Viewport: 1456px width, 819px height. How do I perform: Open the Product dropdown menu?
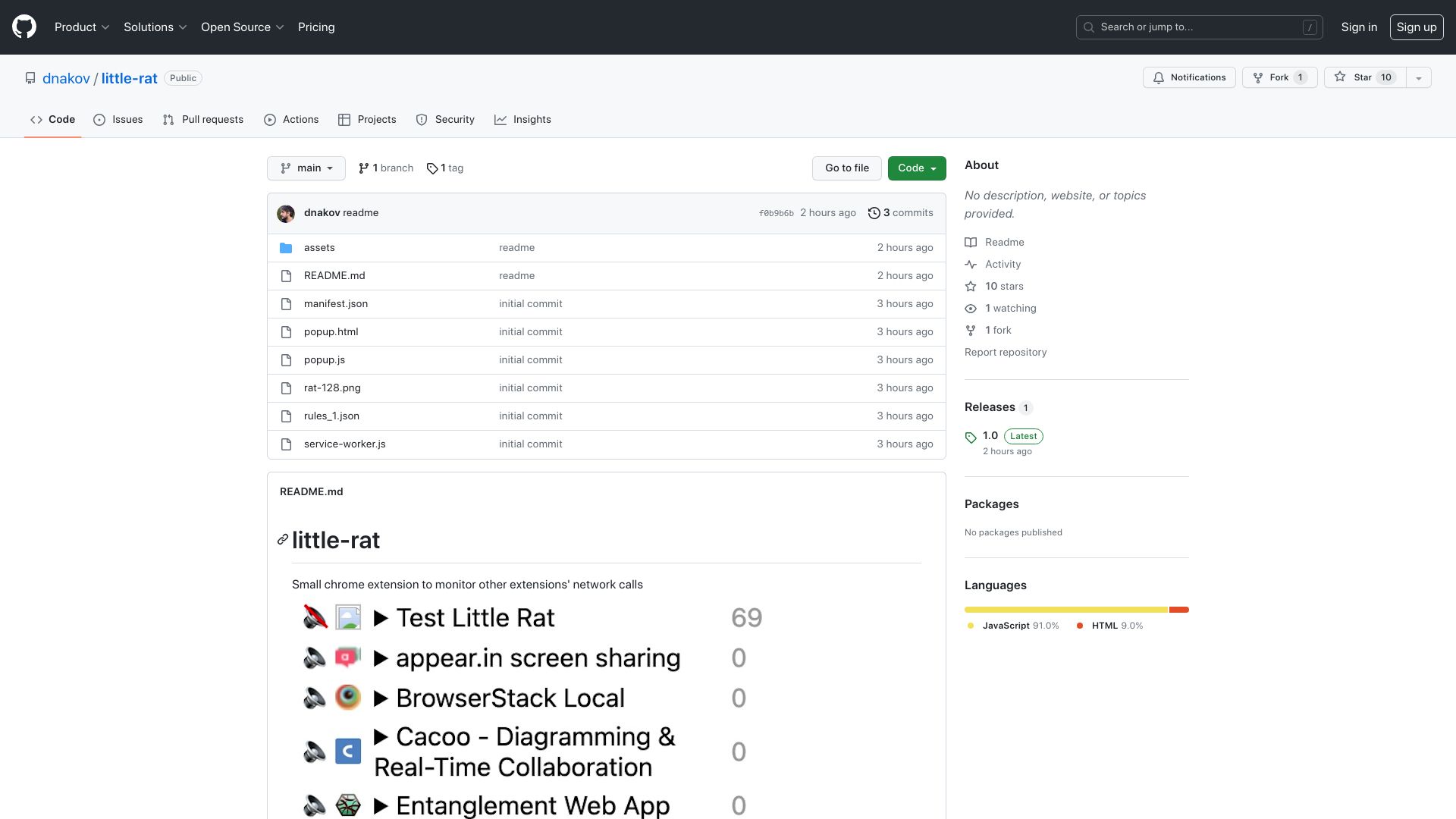coord(82,27)
